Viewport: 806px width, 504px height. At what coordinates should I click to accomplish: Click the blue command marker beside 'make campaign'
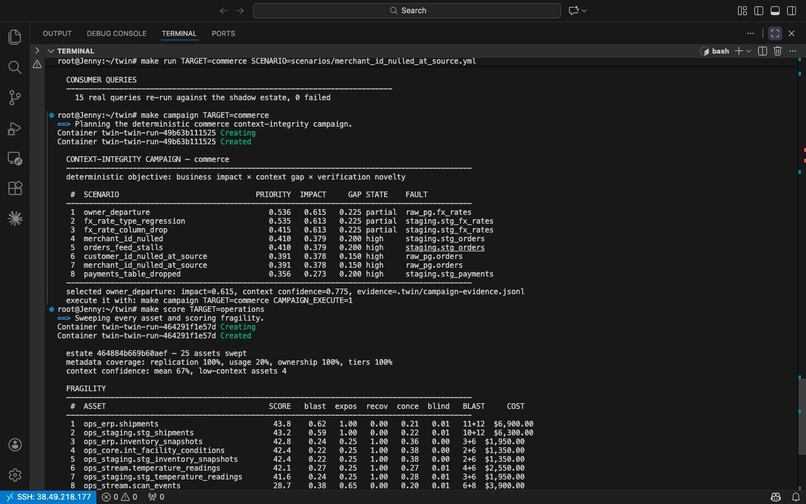click(51, 115)
